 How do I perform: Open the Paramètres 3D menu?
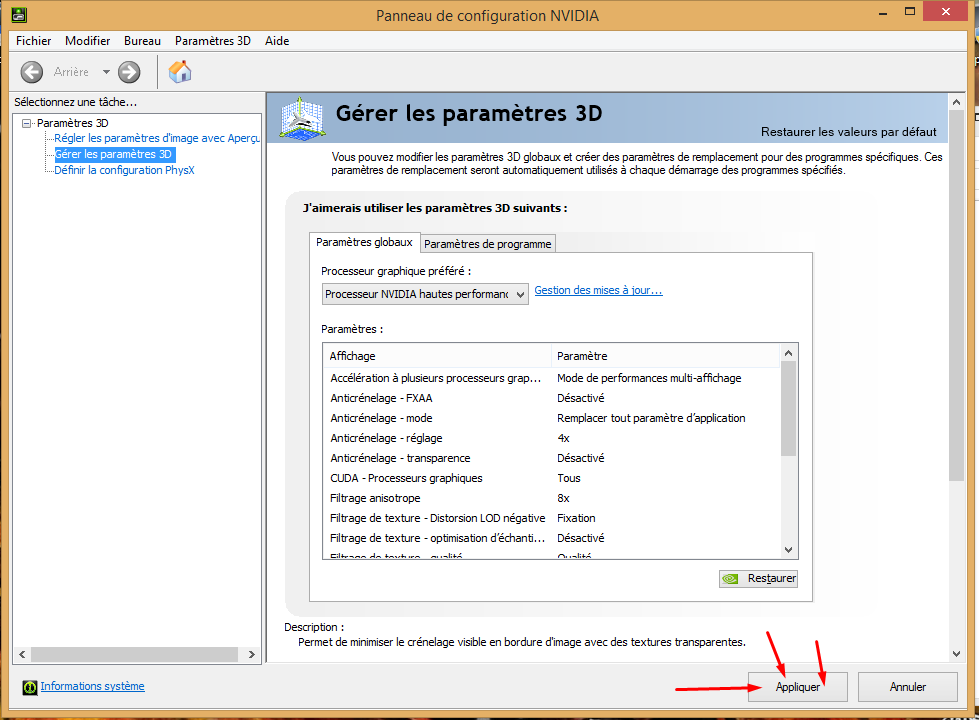point(213,41)
